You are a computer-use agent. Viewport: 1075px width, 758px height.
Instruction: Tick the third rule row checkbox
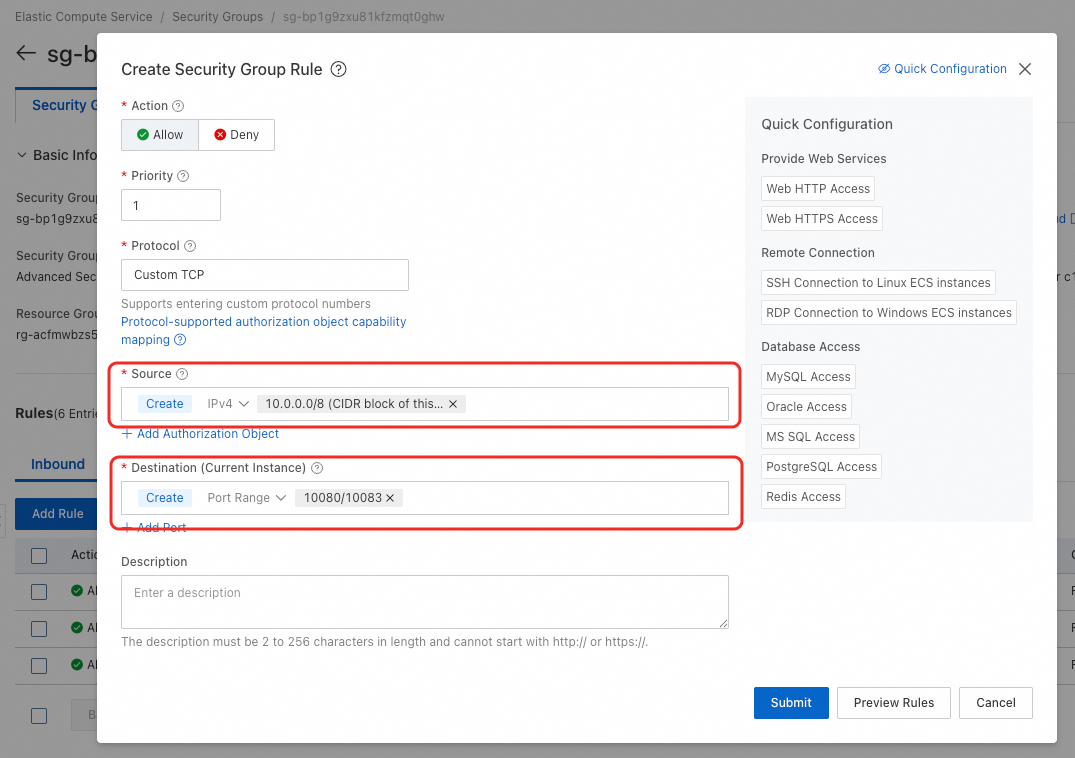coord(39,665)
